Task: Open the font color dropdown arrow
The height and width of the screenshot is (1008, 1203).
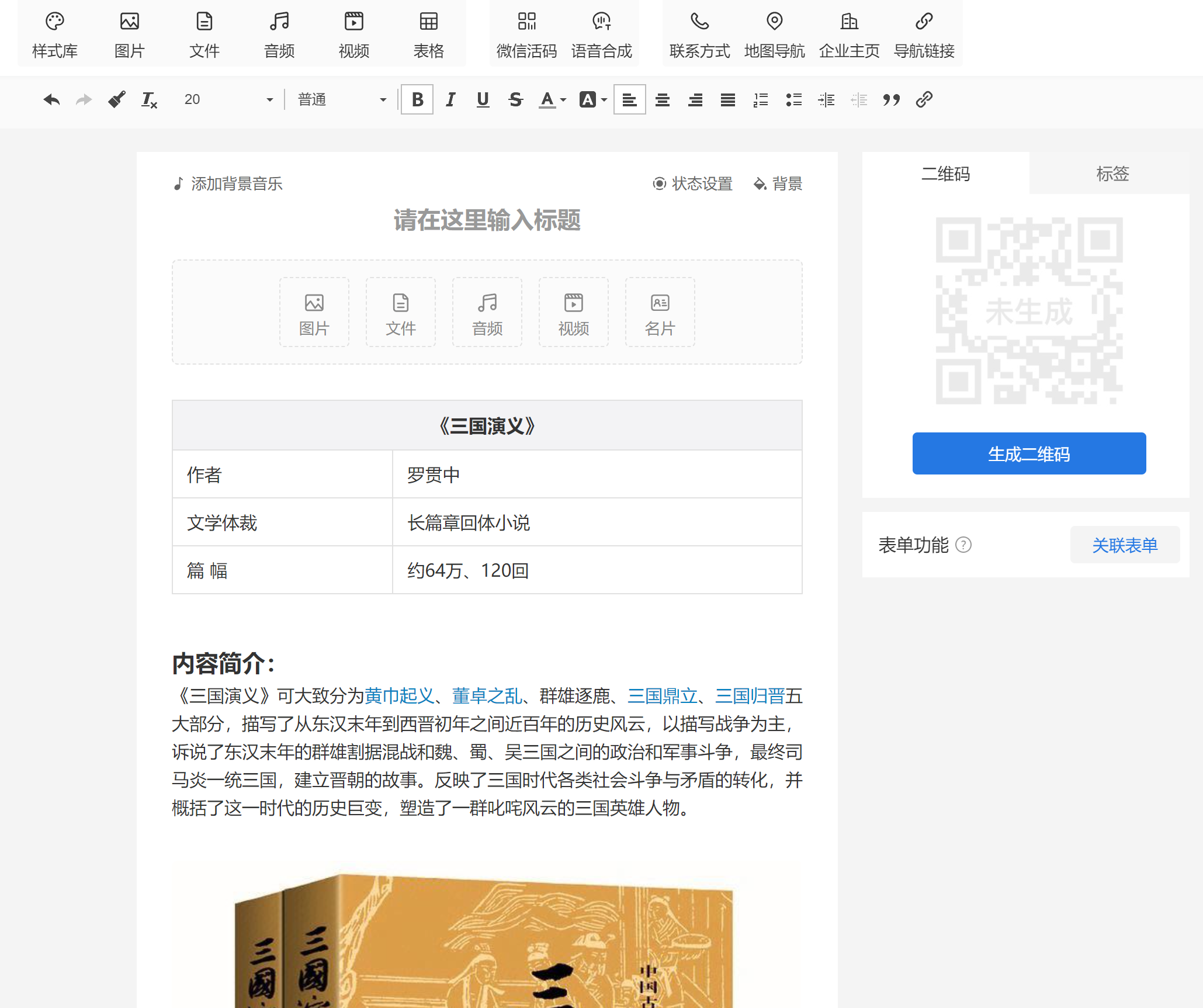Action: click(x=563, y=100)
